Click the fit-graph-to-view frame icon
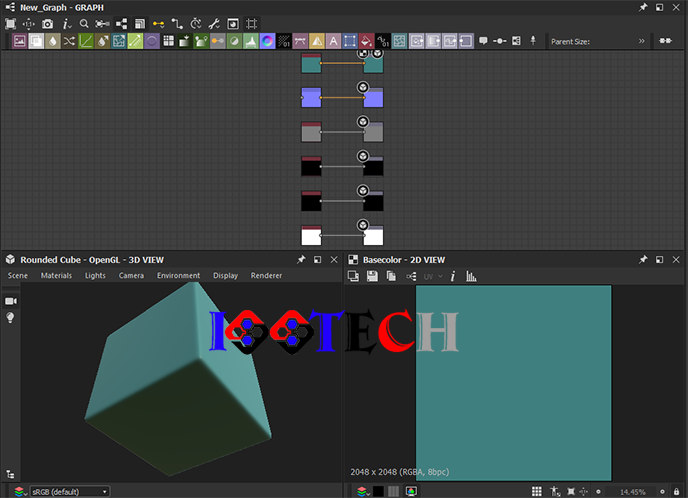The height and width of the screenshot is (498, 688). pyautogui.click(x=10, y=24)
